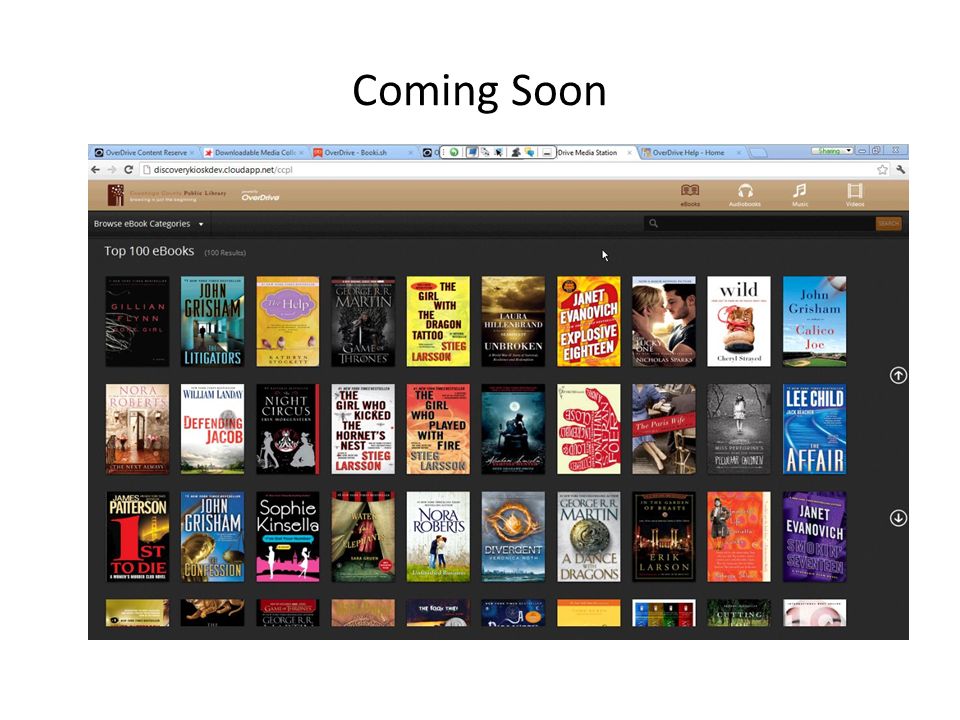Viewport: 960px width, 720px height.
Task: Switch to OverDrive Help - Home tab
Action: point(691,152)
